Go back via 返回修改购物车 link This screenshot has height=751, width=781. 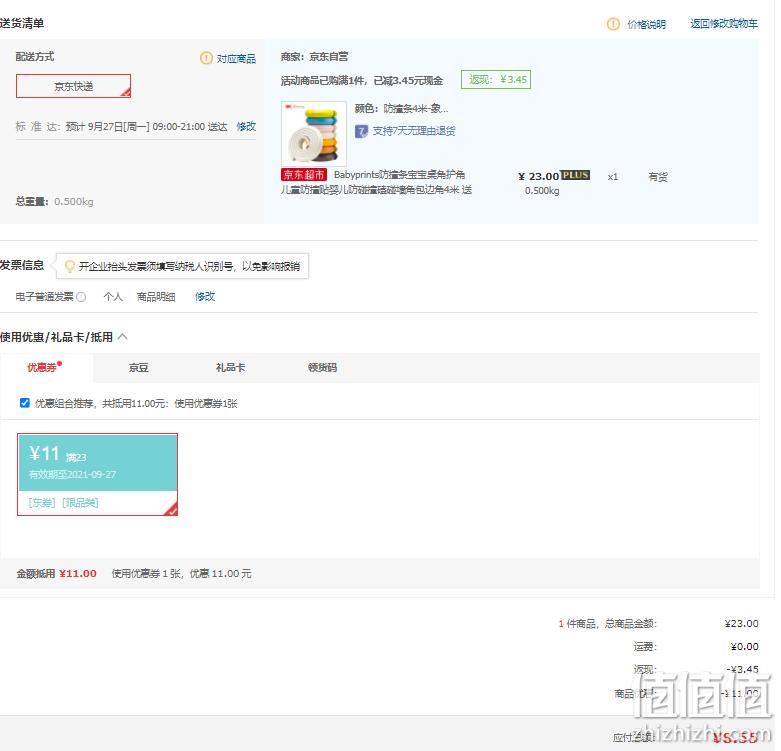pyautogui.click(x=724, y=23)
